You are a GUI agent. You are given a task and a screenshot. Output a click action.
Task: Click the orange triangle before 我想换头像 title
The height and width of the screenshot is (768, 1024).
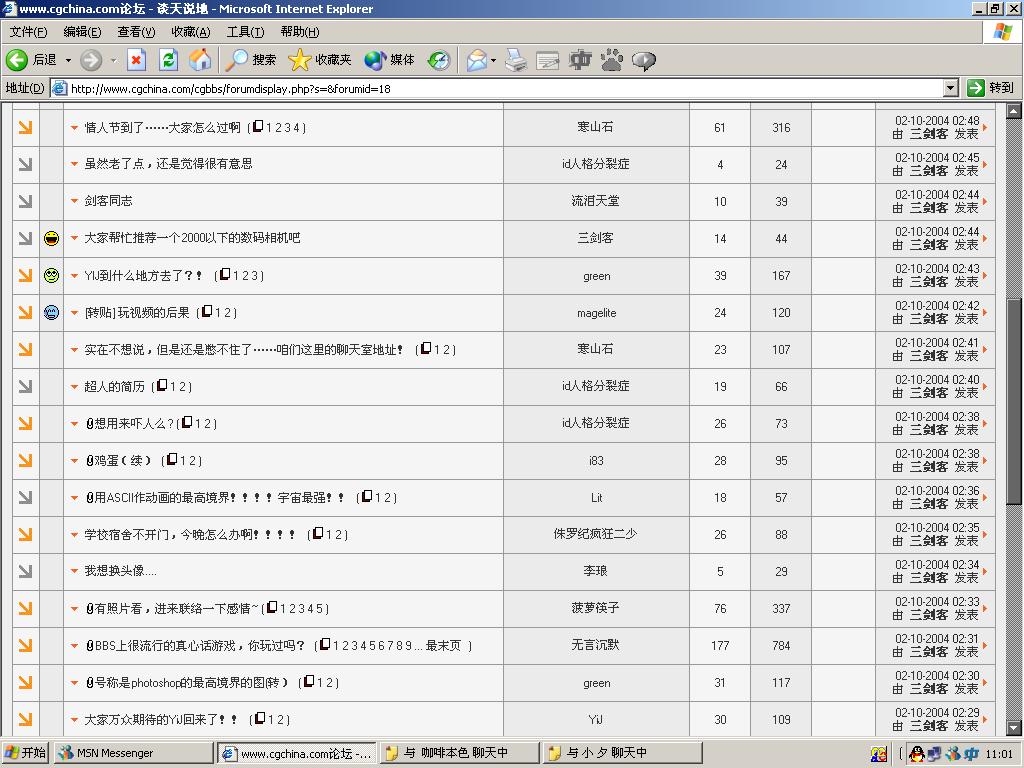[74, 571]
